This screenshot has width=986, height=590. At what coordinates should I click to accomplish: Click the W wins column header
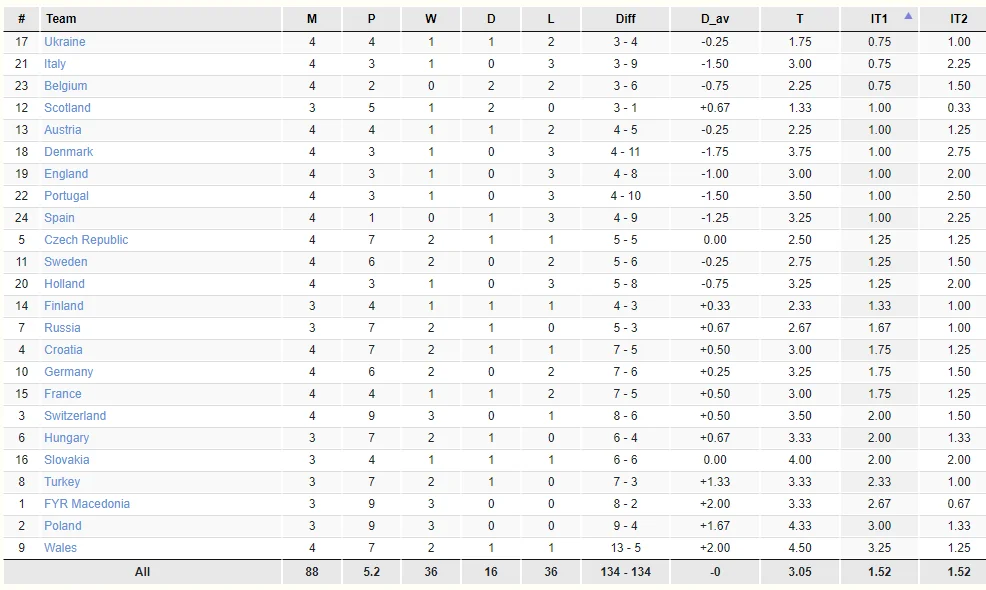(430, 19)
